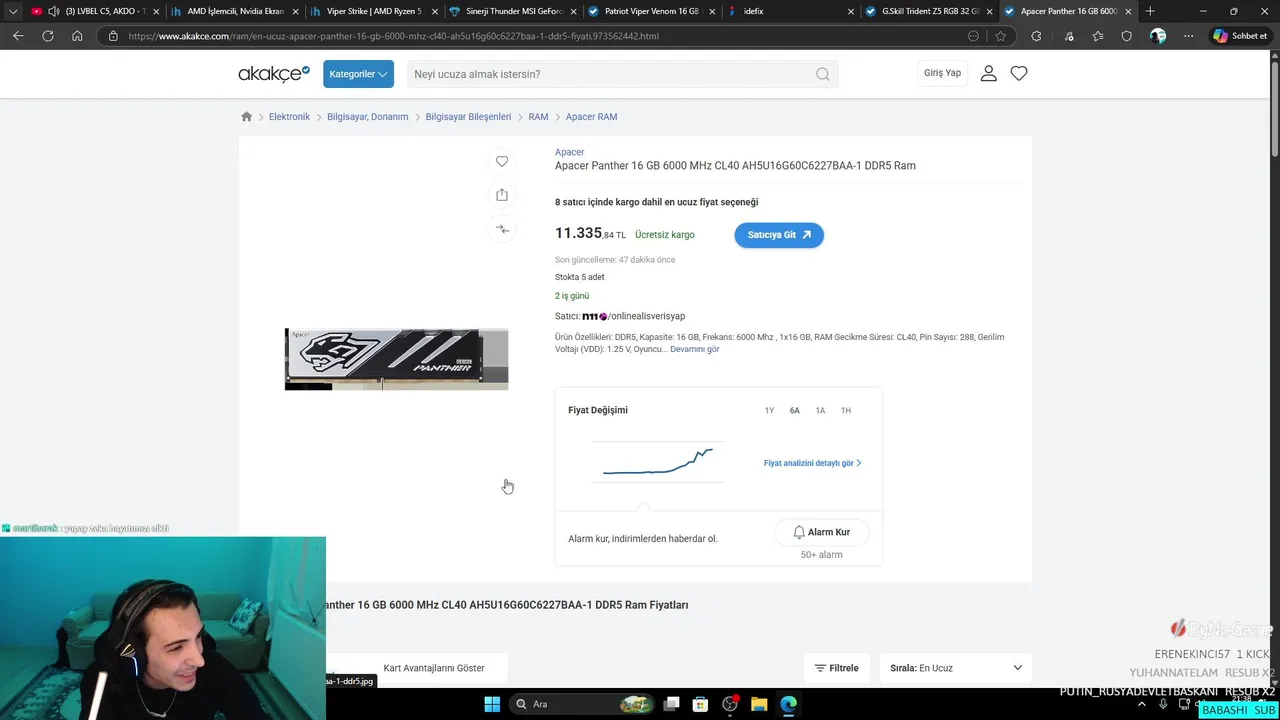This screenshot has width=1280, height=720.
Task: Select the 1A price history range
Action: [820, 411]
